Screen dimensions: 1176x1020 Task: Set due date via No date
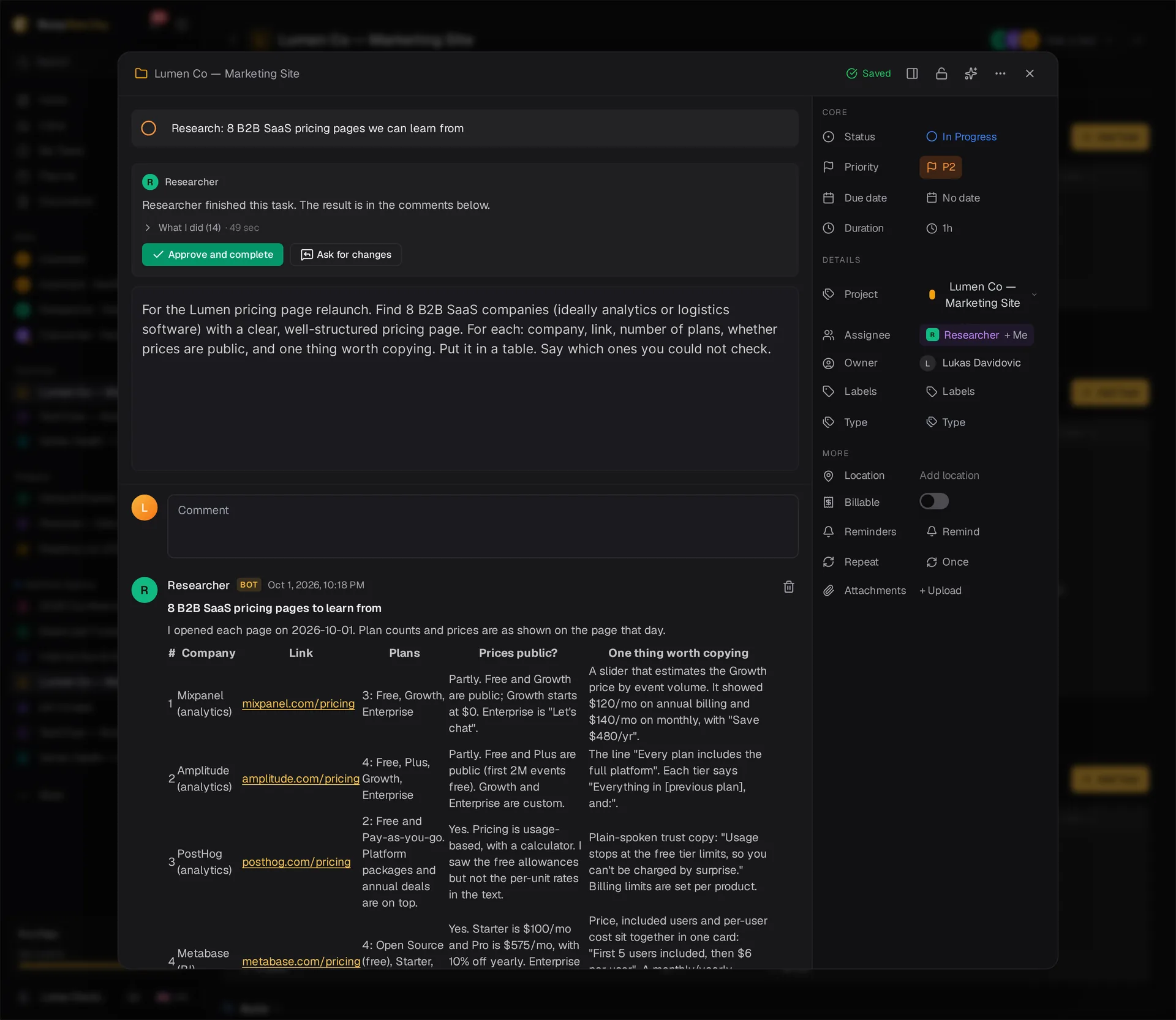[x=953, y=198]
